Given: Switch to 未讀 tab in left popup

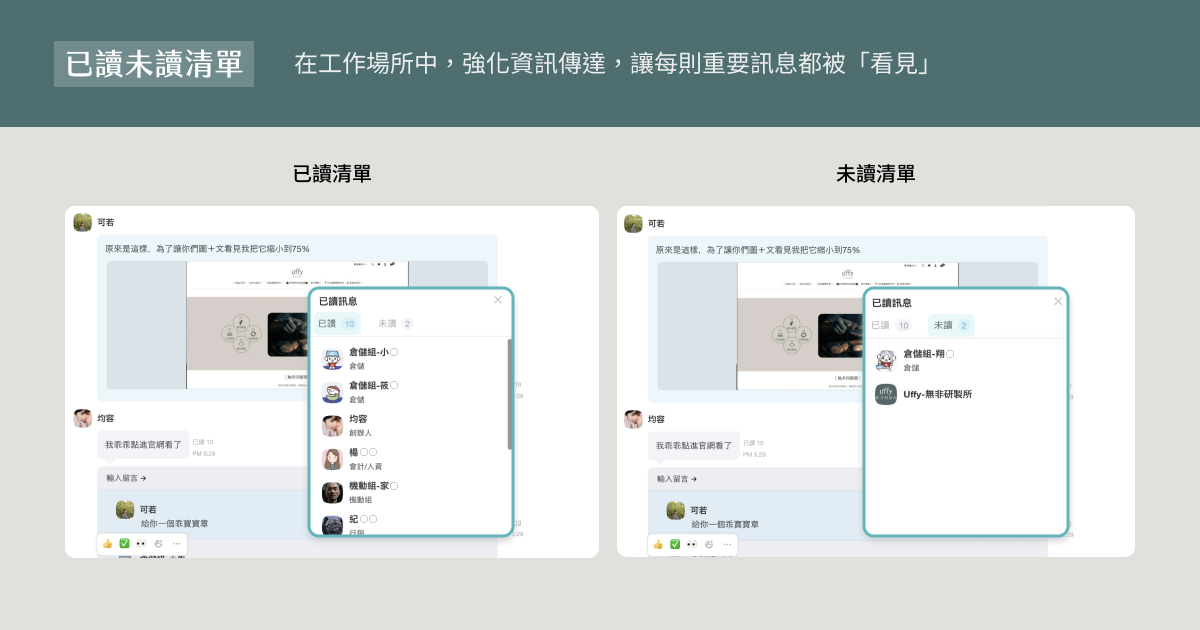Looking at the screenshot, I should [x=395, y=324].
